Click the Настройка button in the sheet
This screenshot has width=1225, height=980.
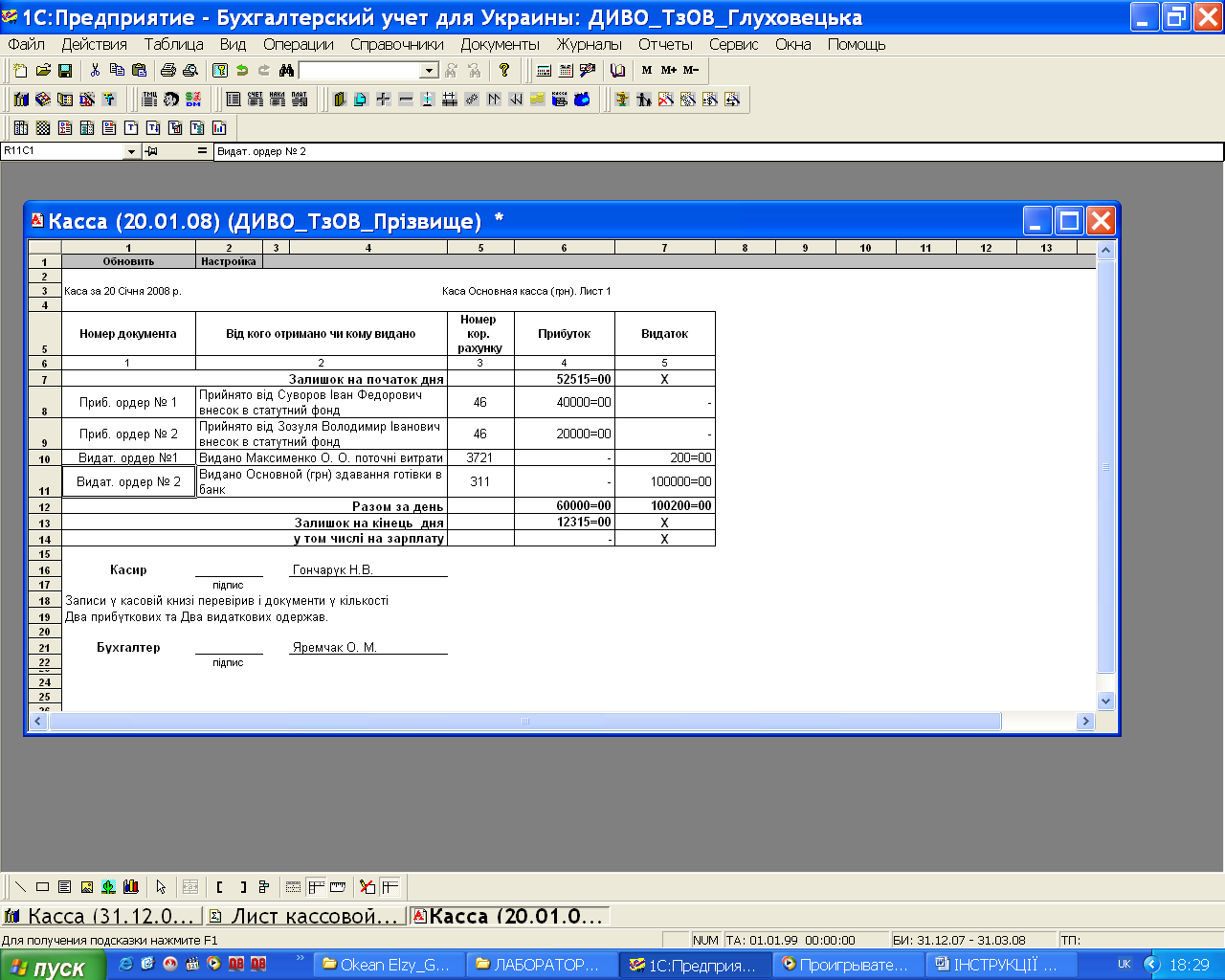[229, 261]
